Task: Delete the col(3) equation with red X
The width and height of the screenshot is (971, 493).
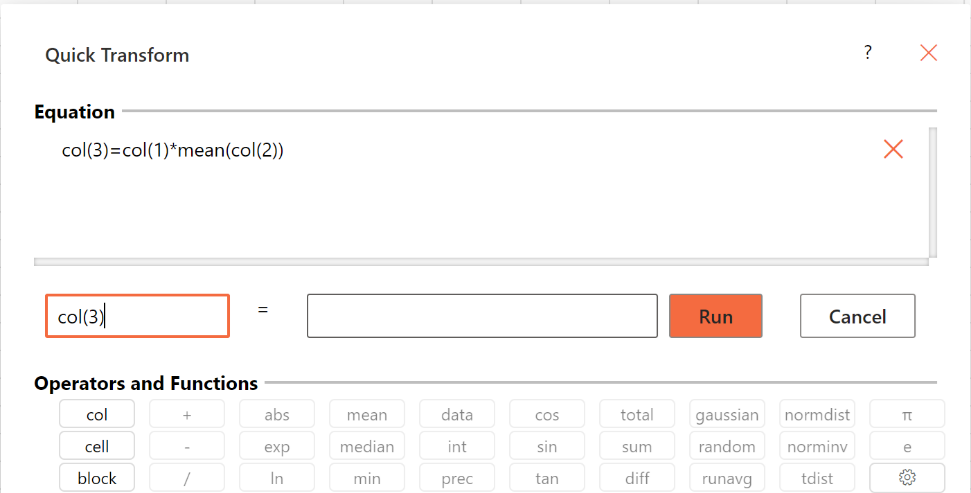Action: tap(893, 149)
